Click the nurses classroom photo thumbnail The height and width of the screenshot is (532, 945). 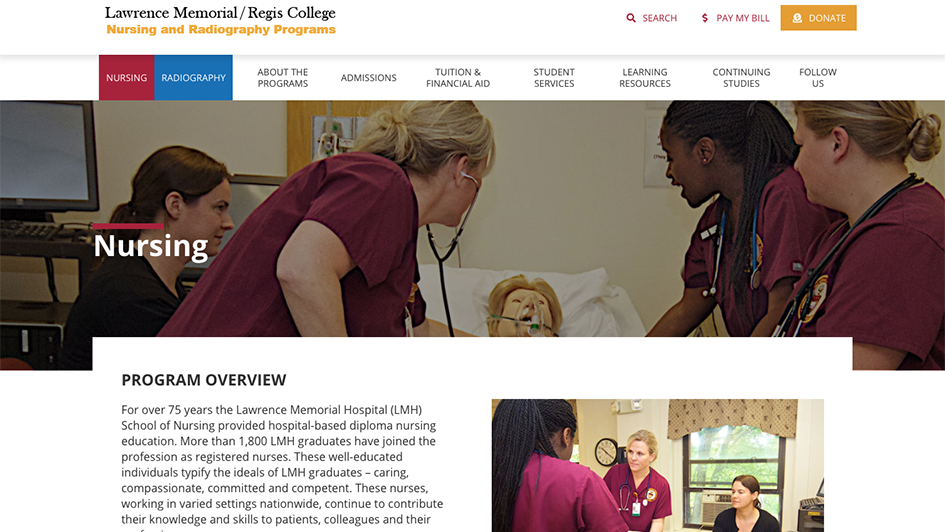[x=658, y=465]
